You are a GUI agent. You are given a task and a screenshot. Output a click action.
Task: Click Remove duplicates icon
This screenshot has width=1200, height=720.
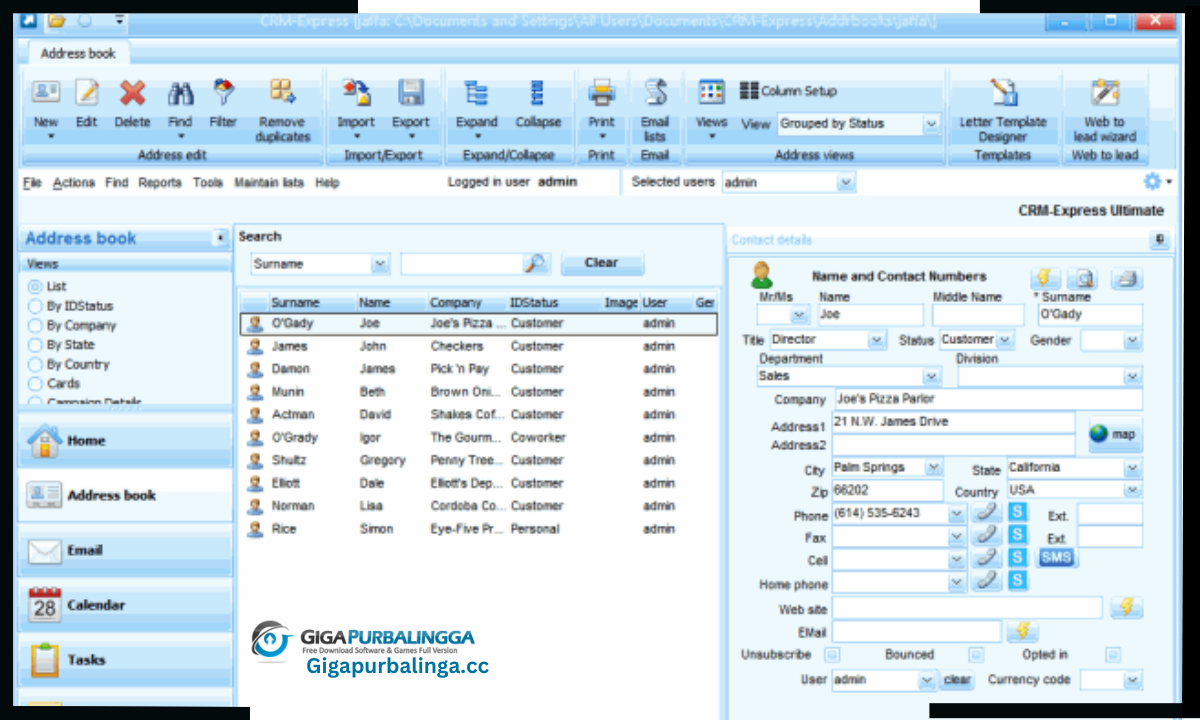283,94
